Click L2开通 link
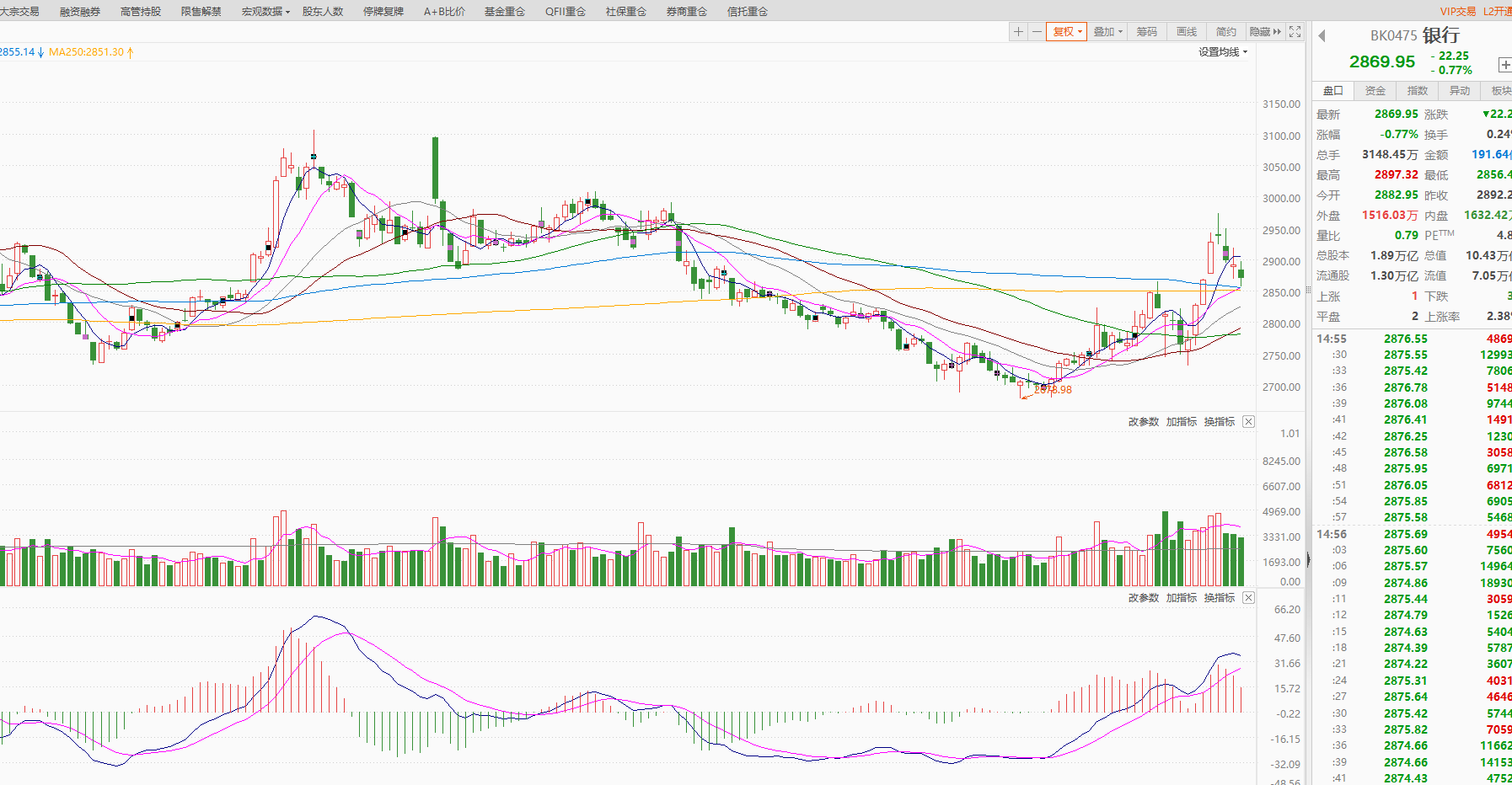The image size is (1512, 785). point(1498,11)
